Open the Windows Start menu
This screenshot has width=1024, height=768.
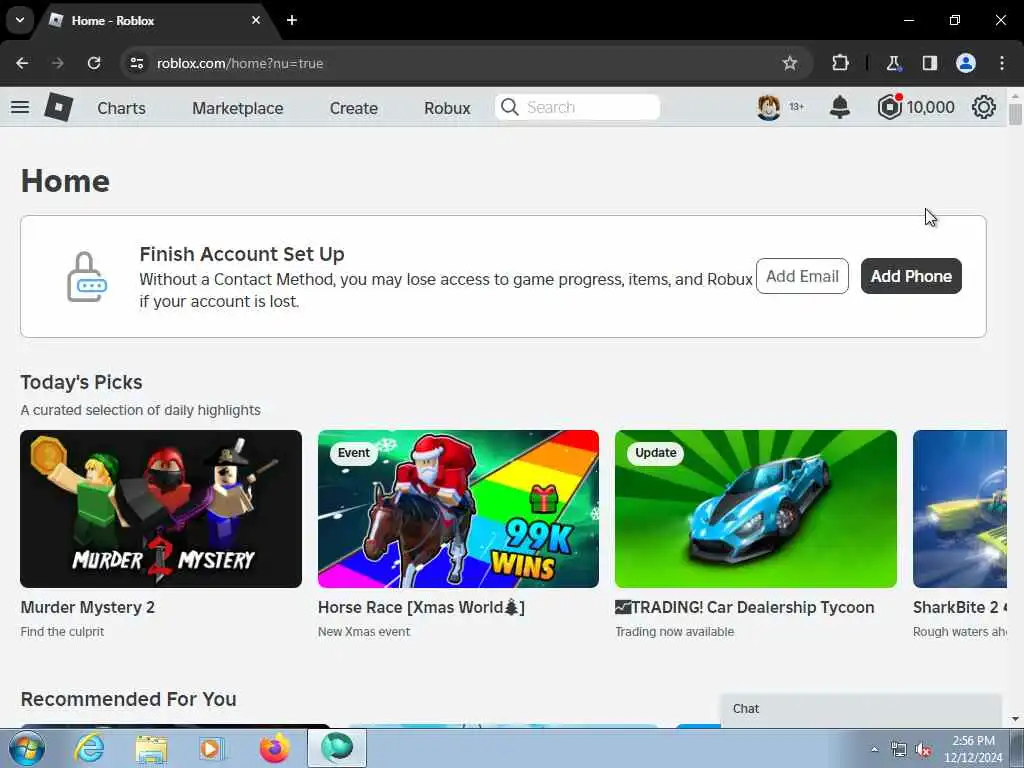click(x=26, y=748)
